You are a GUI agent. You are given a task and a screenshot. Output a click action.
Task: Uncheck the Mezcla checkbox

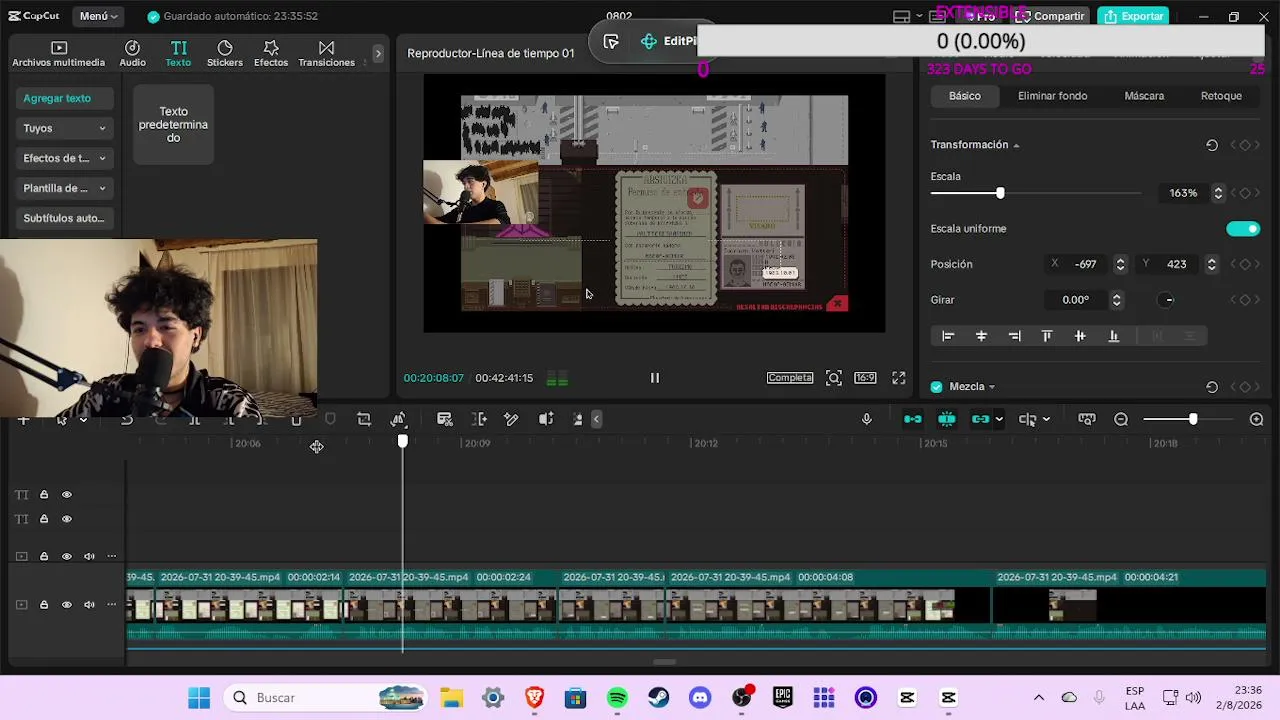coord(937,387)
